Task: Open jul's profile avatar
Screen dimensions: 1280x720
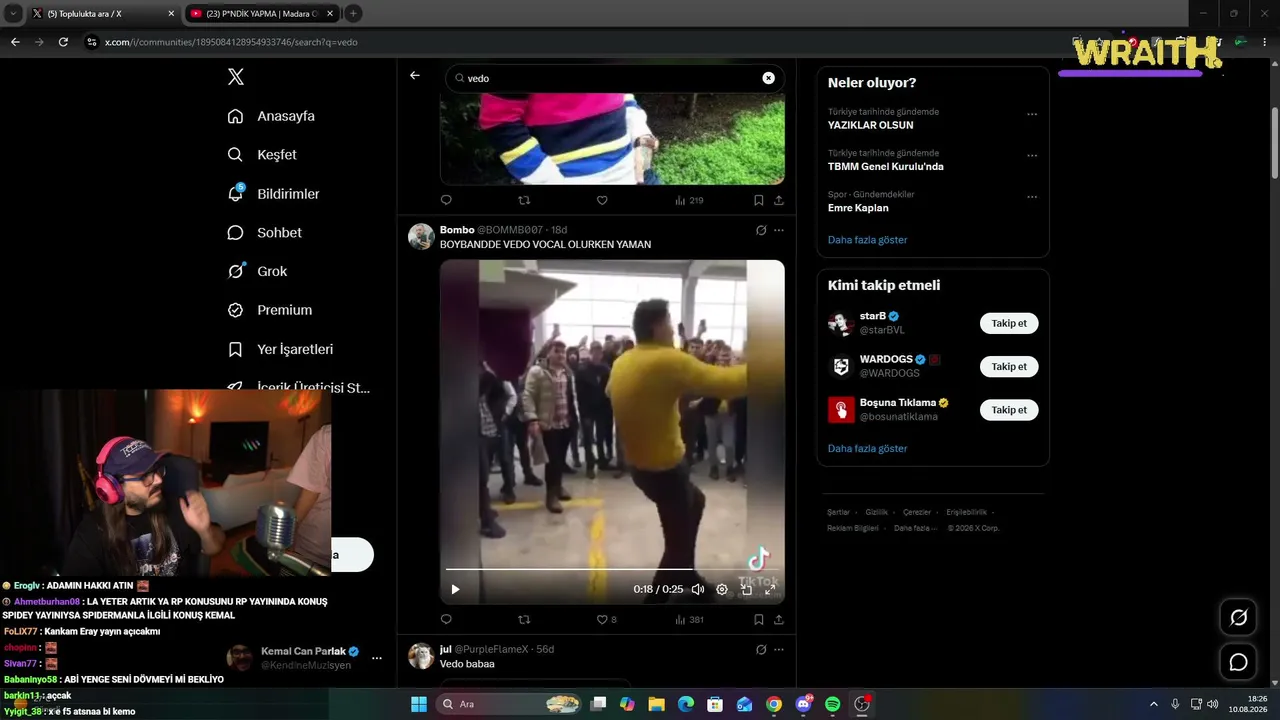Action: click(421, 656)
